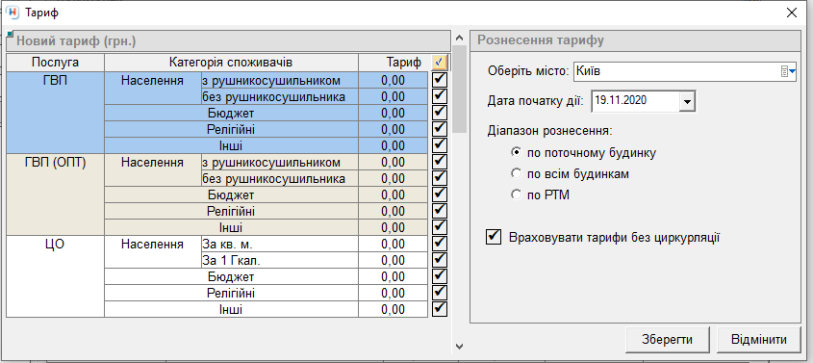Select the ГВП (ОПТ) service cell

[55, 194]
